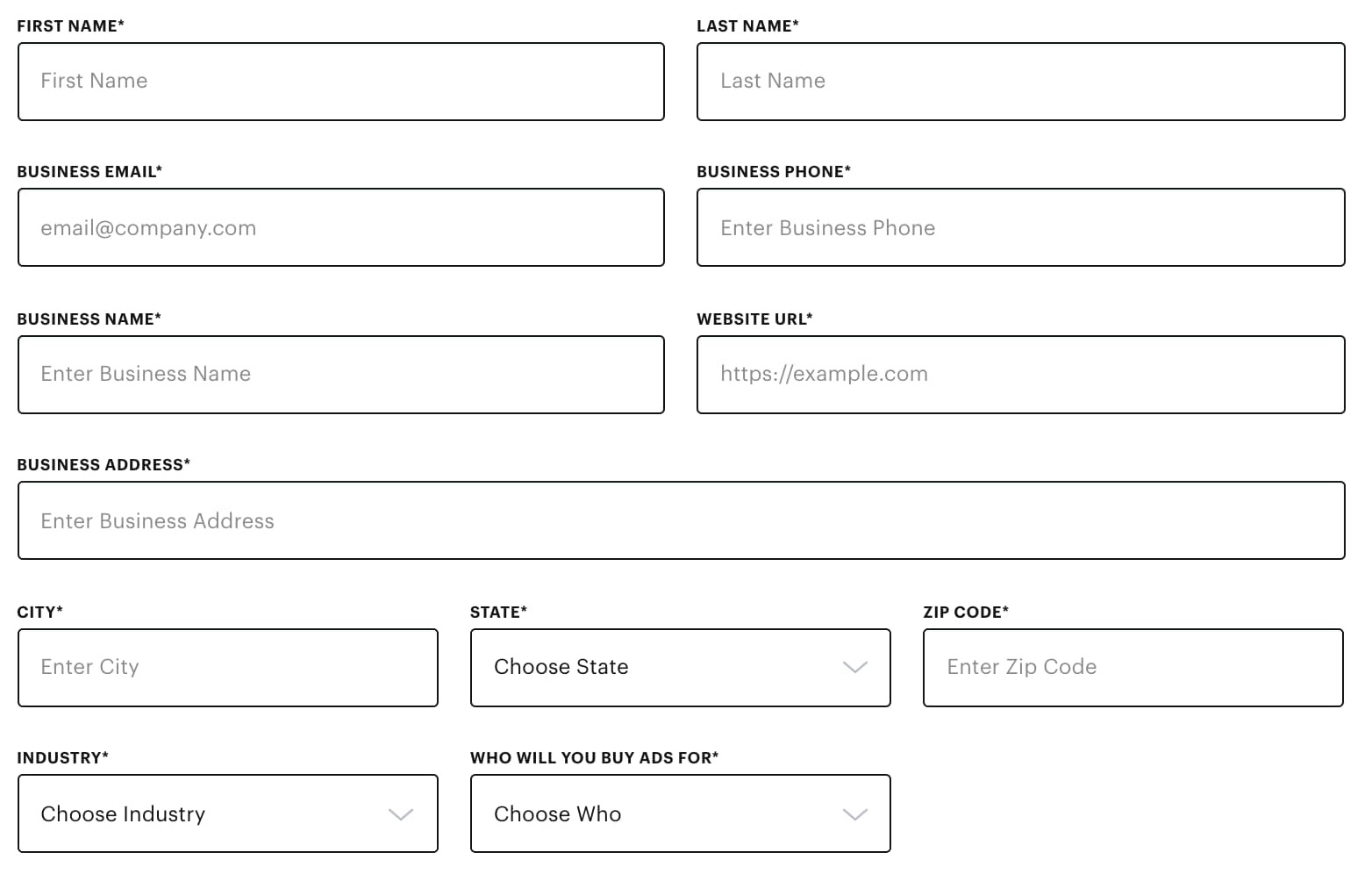The image size is (1372, 874).
Task: Click the FIRST NAME label text
Action: point(71,26)
